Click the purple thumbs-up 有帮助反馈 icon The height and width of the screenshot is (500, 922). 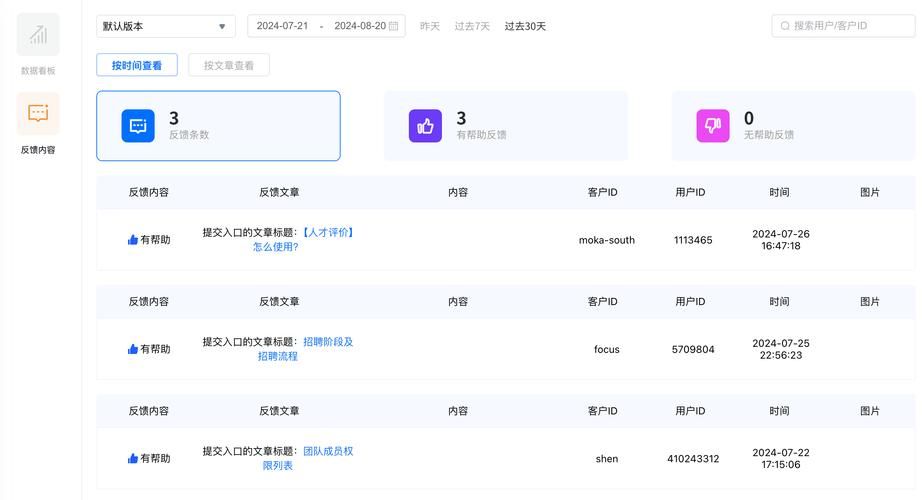click(425, 126)
